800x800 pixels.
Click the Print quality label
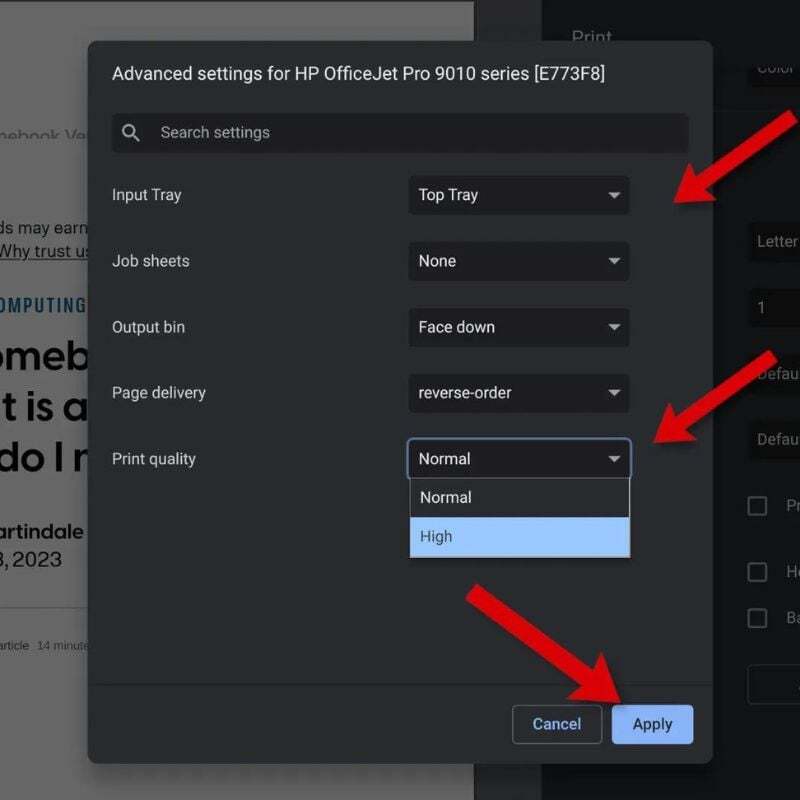[154, 459]
